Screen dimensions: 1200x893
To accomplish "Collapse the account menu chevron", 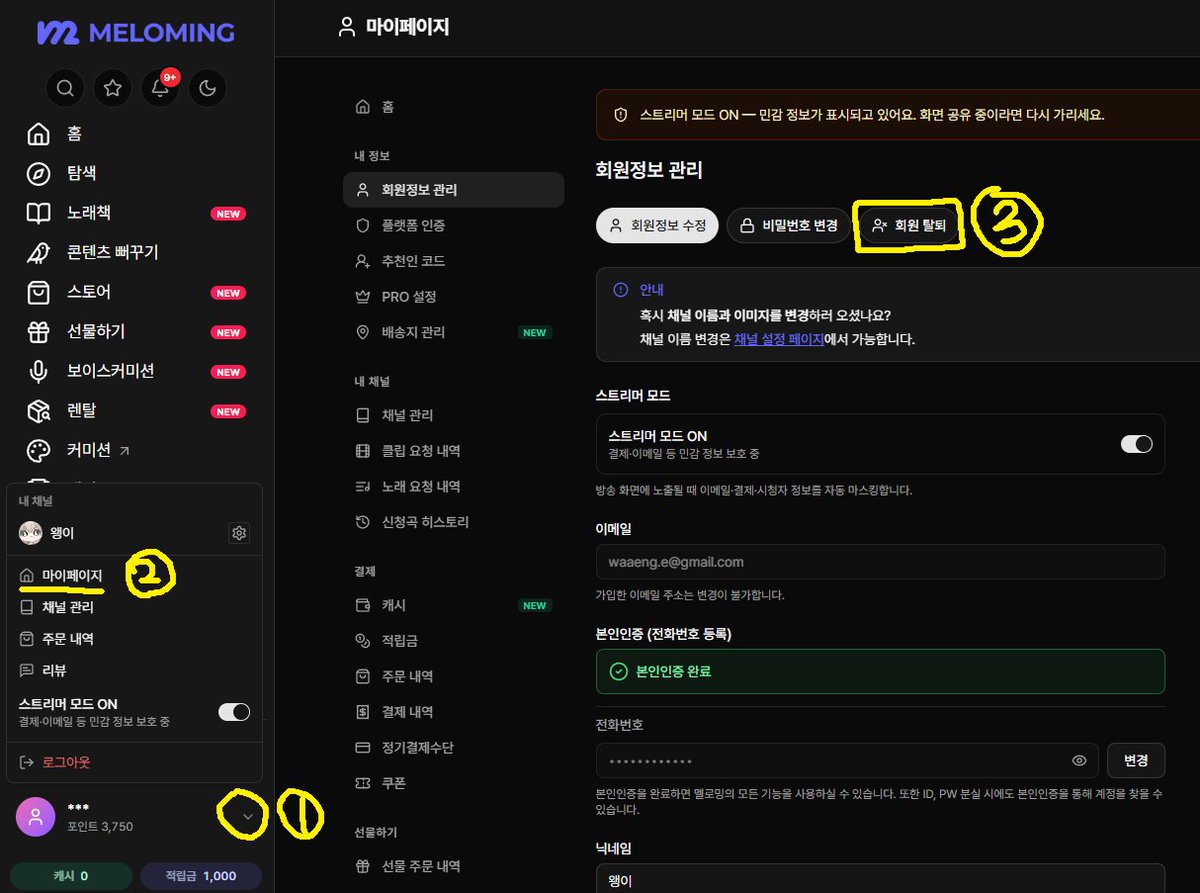I will [x=246, y=817].
